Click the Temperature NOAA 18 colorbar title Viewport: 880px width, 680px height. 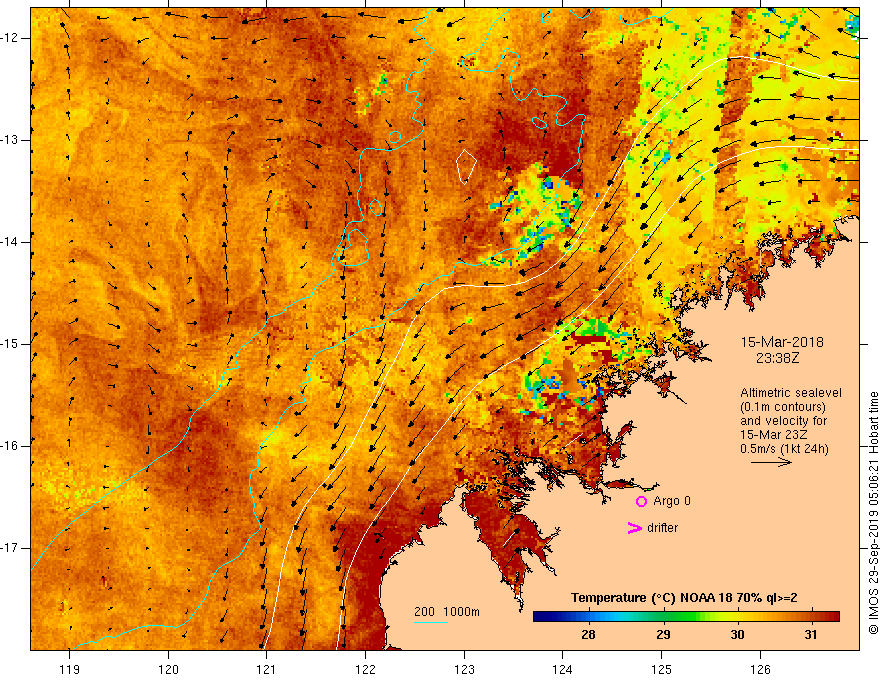[684, 598]
